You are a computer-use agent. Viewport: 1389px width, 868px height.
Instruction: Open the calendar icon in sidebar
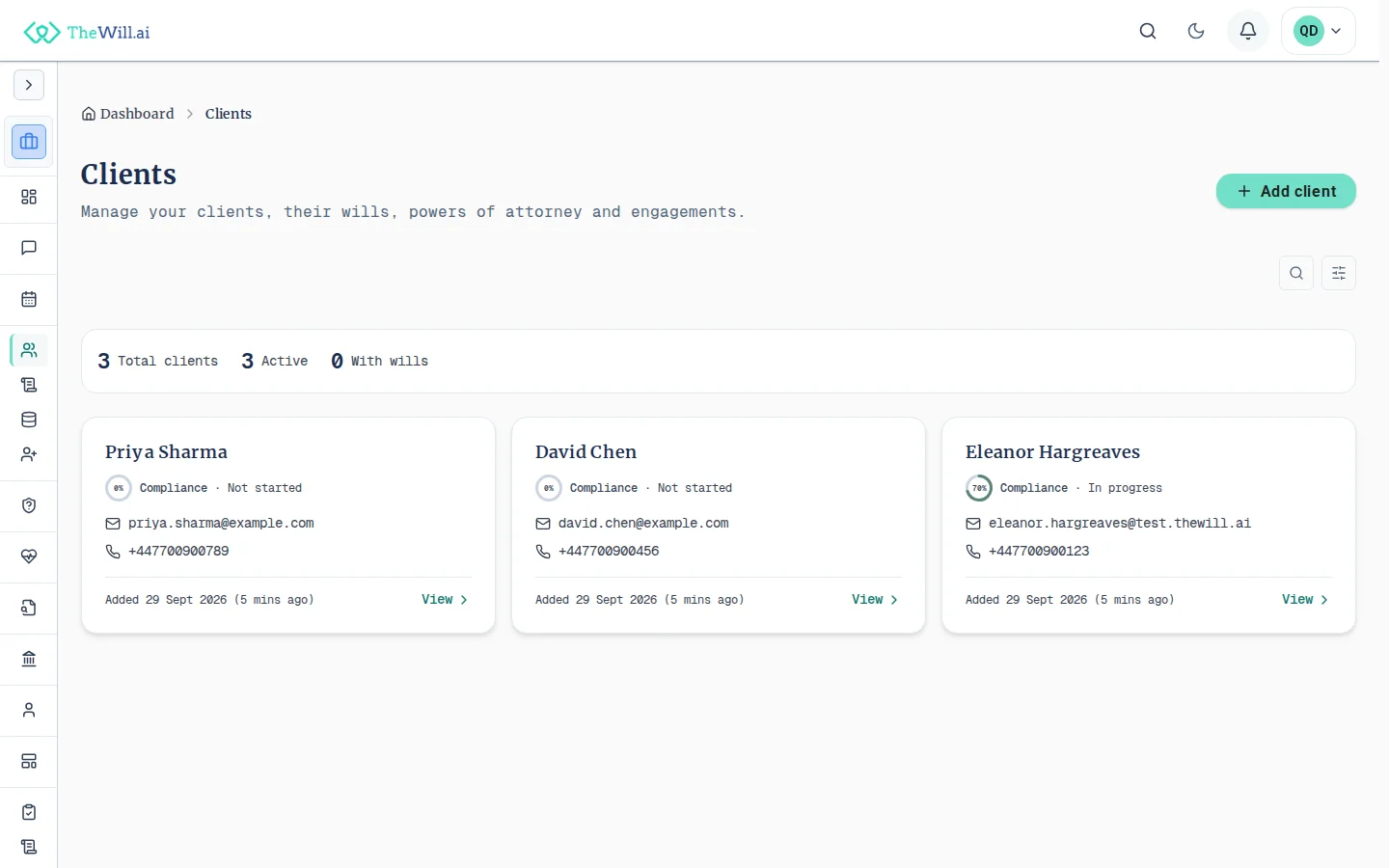pyautogui.click(x=29, y=299)
